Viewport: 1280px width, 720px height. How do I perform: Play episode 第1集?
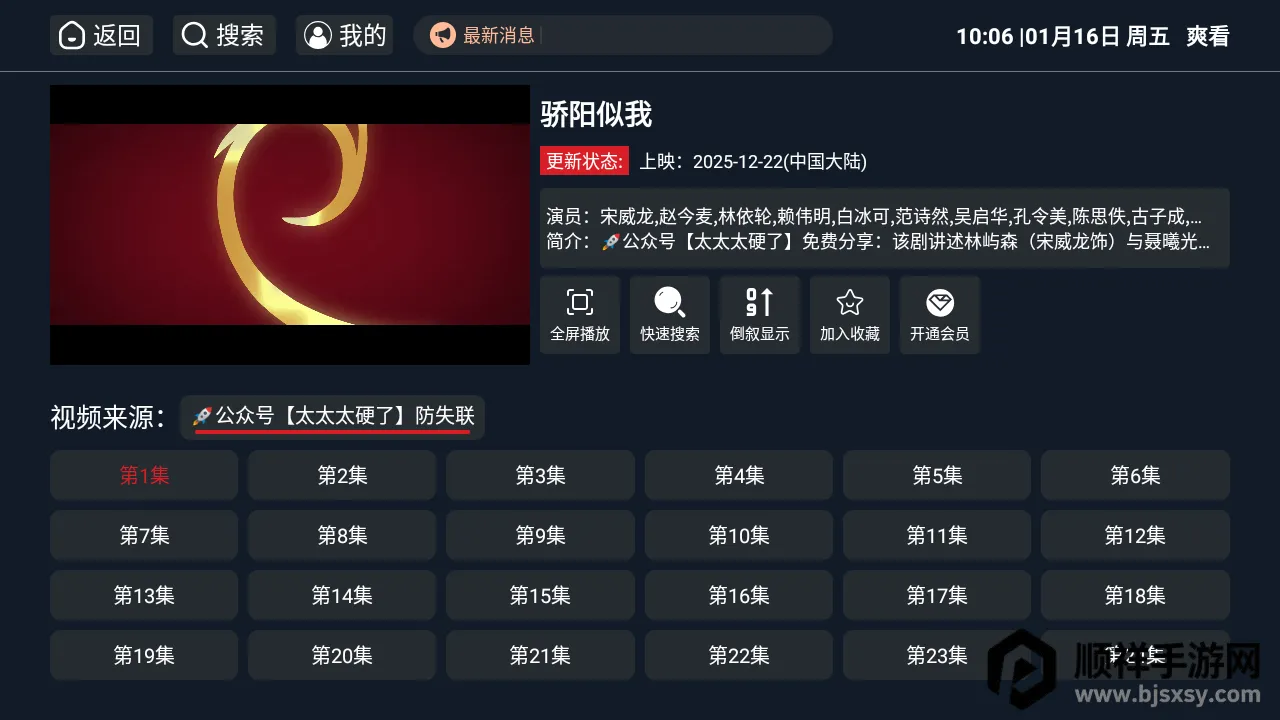144,476
